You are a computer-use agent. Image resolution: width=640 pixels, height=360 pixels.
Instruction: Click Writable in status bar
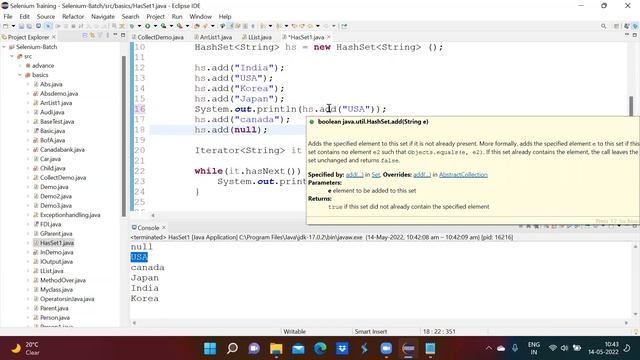pos(294,331)
